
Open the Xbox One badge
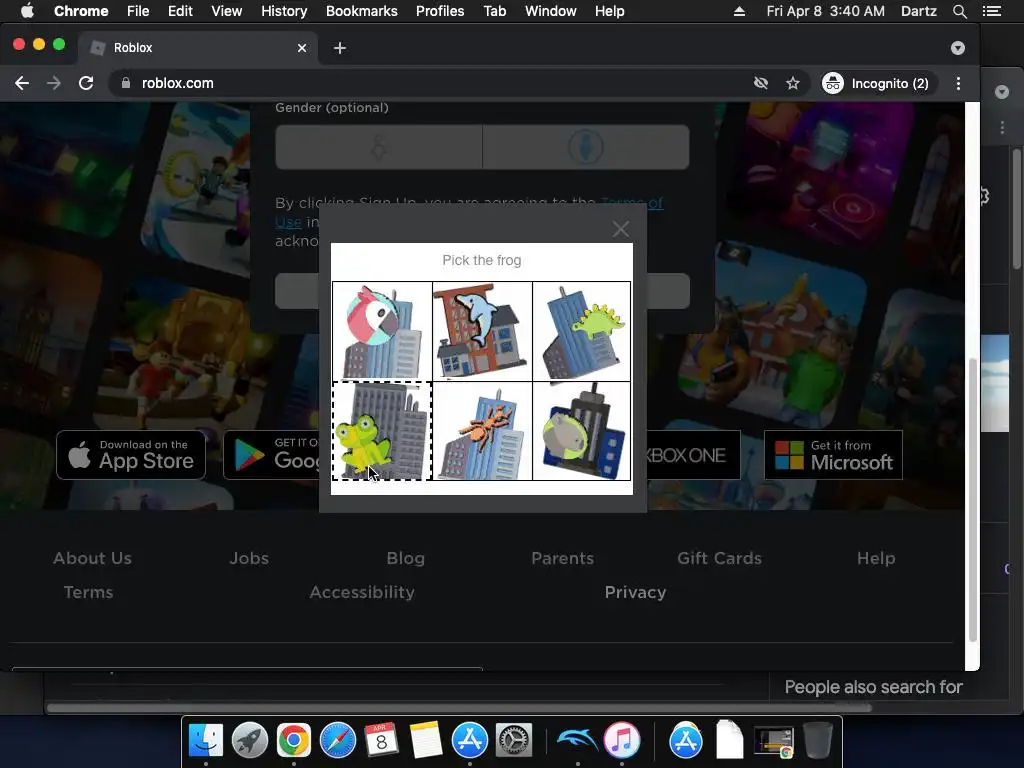click(x=693, y=455)
